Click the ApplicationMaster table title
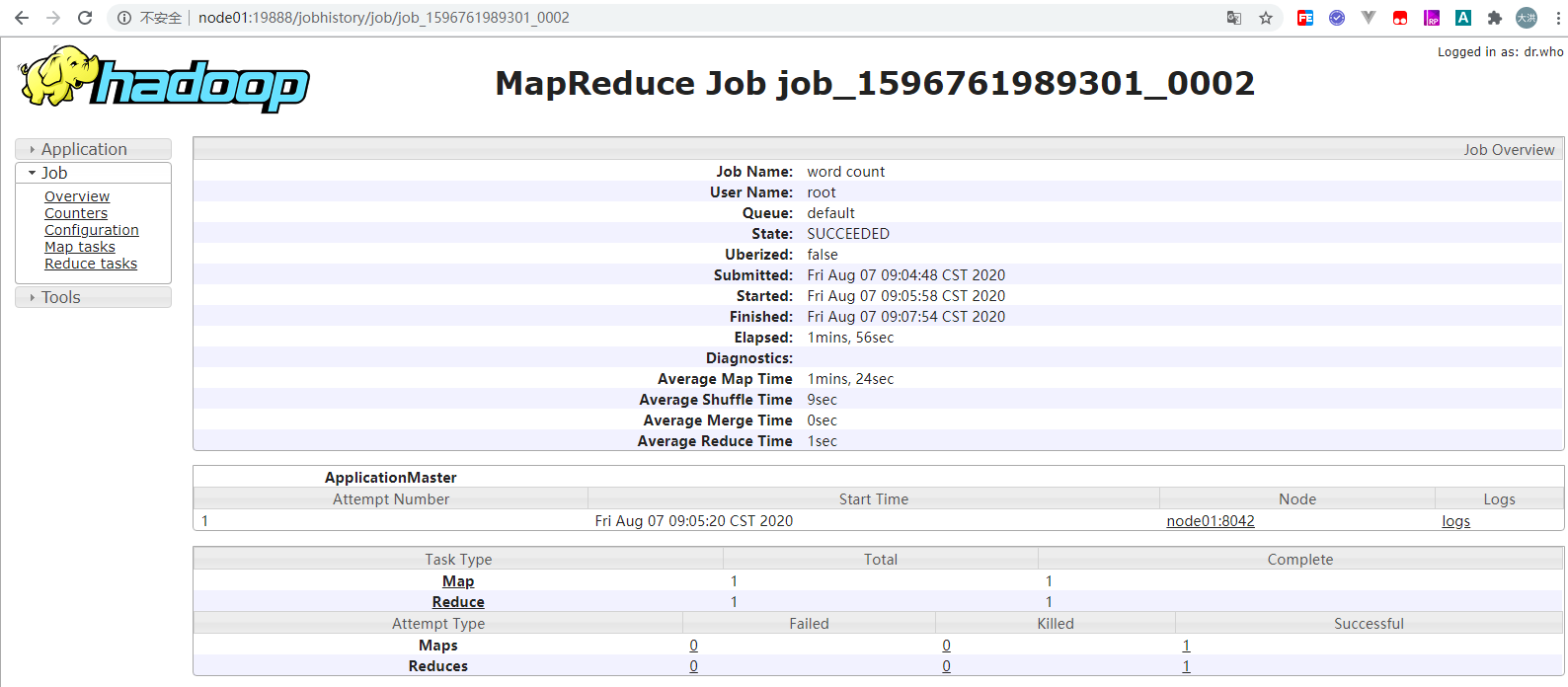Viewport: 1568px width, 687px height. coord(391,478)
